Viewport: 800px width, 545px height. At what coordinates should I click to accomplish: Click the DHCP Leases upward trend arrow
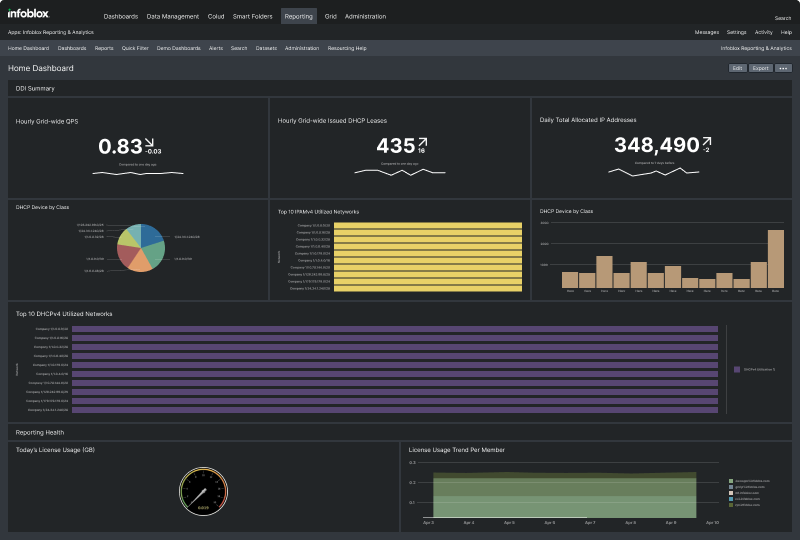point(422,143)
